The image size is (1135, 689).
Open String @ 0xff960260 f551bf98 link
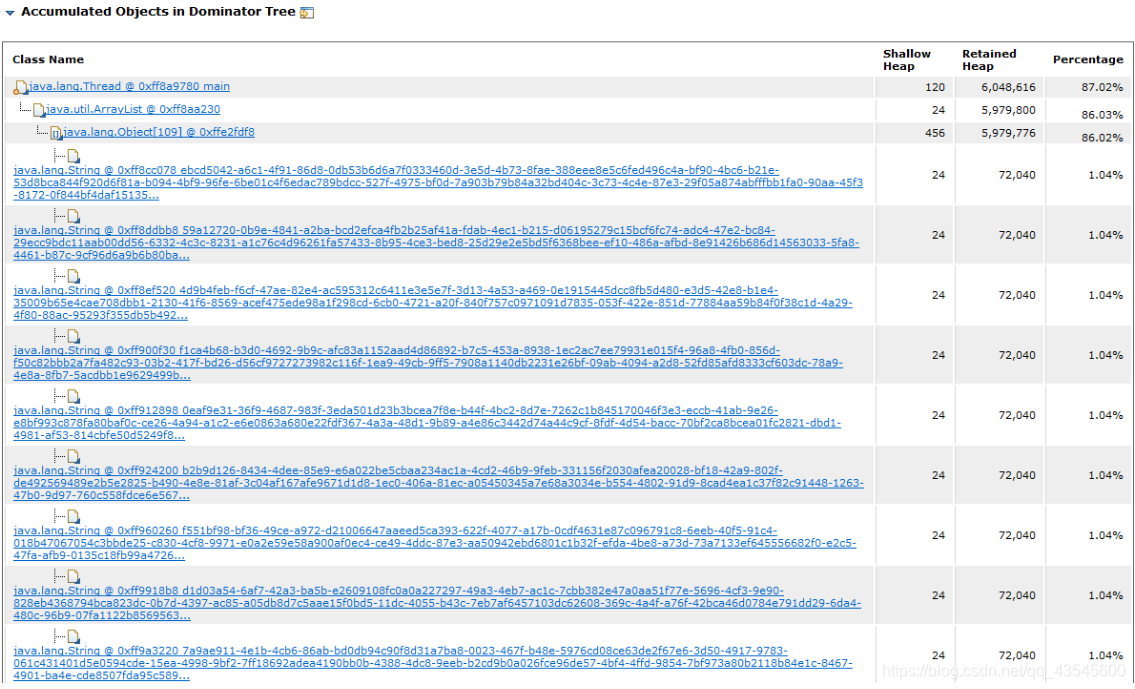(x=434, y=543)
